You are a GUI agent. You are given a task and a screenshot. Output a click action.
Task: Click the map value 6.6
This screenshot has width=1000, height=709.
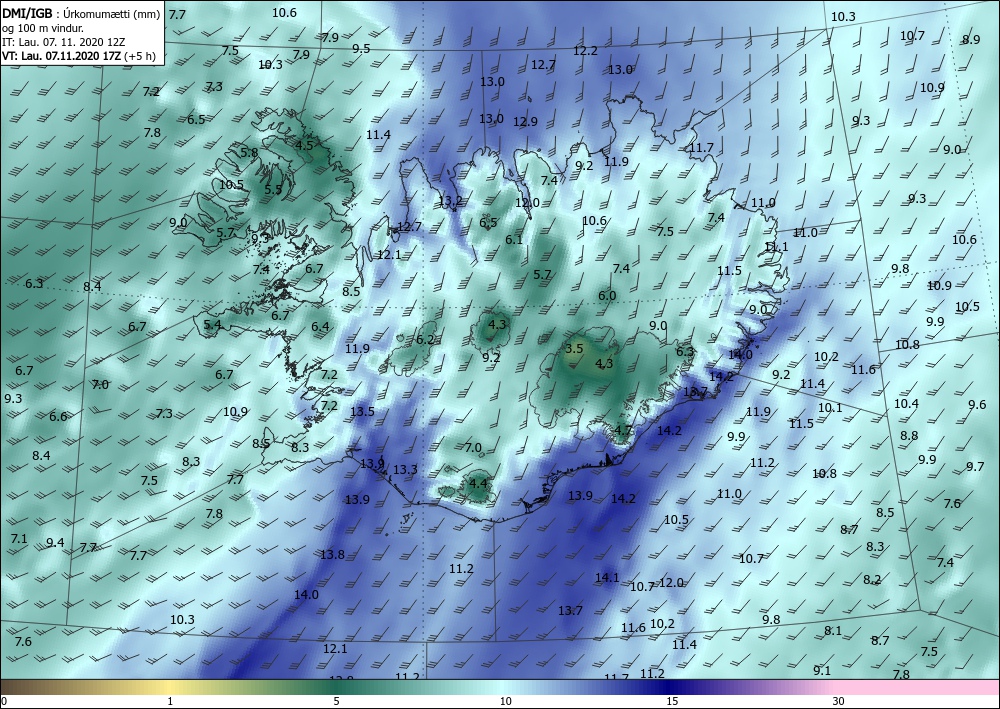pos(58,416)
